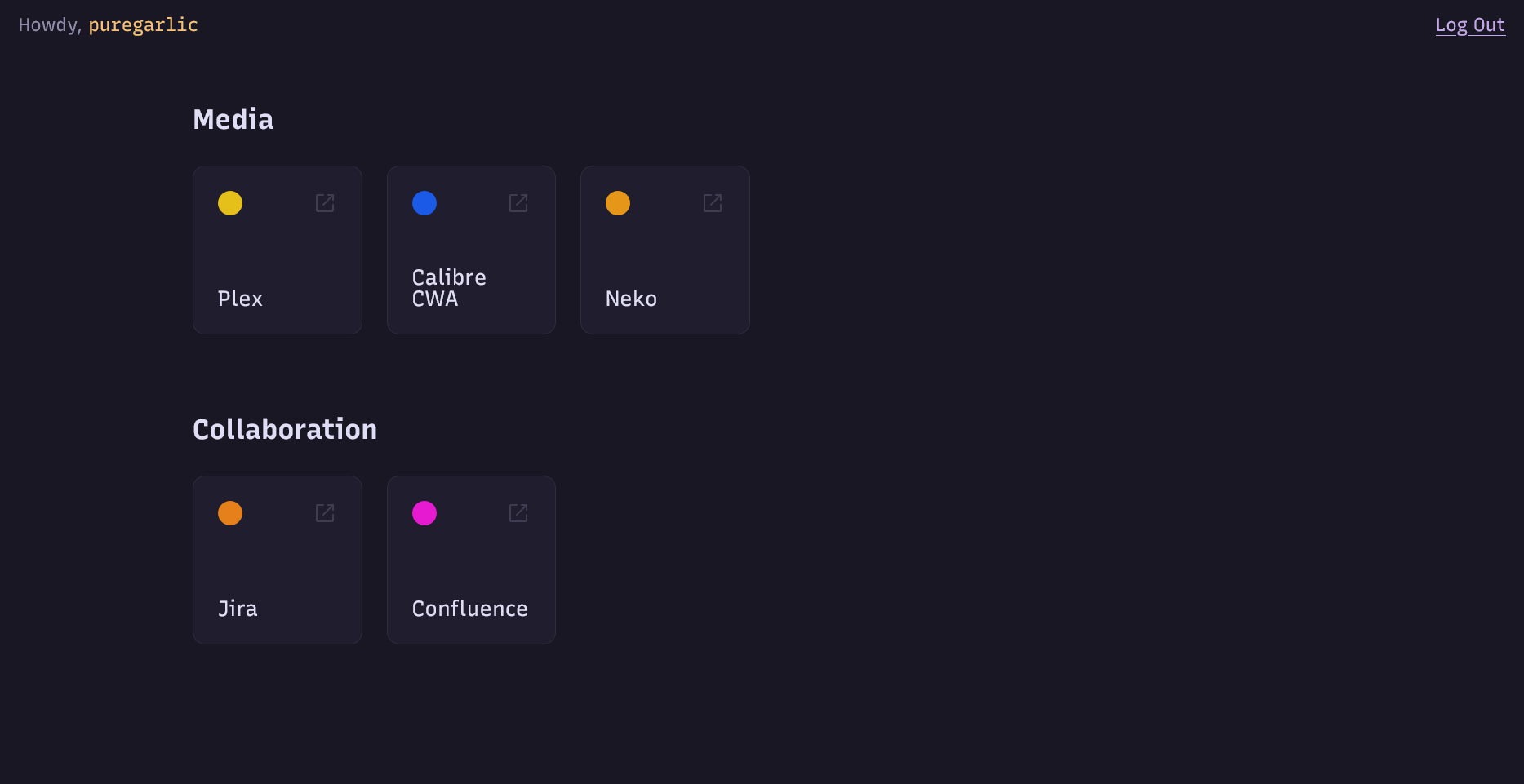Click the external link icon on Plex card
Screen dimensions: 1524x784
[x=325, y=202]
